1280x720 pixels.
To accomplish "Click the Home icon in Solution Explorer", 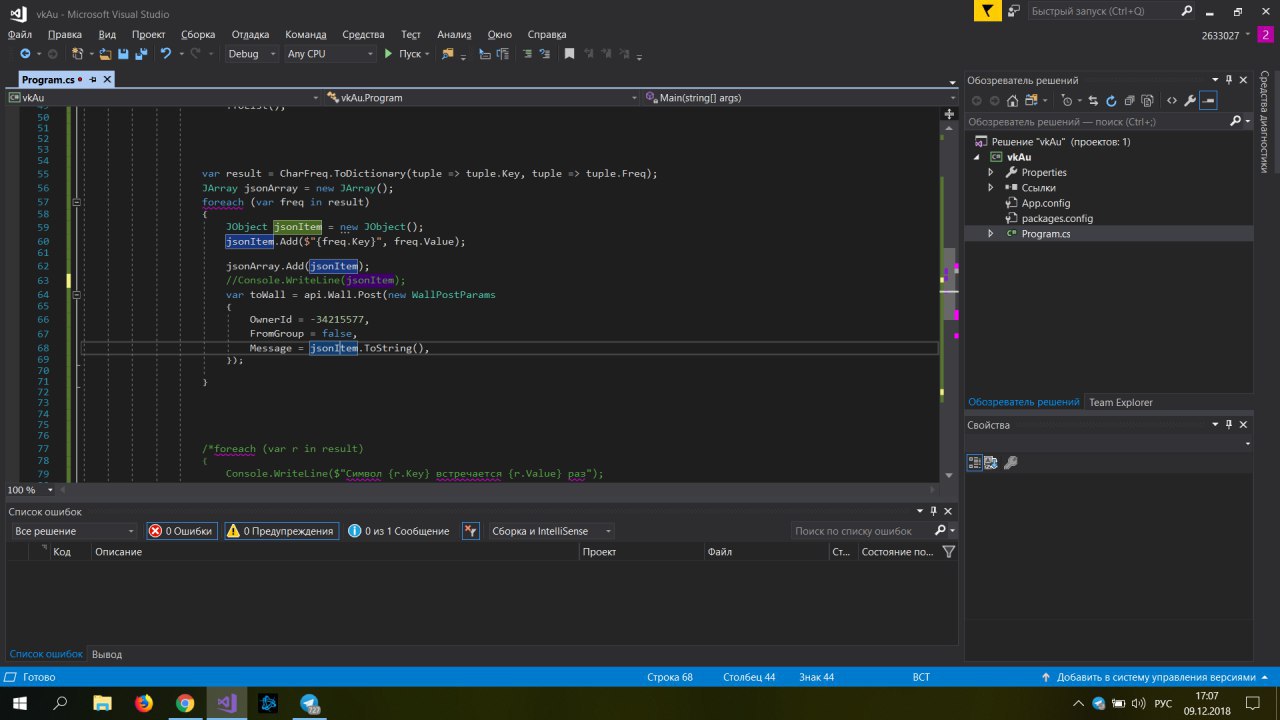I will [1013, 100].
